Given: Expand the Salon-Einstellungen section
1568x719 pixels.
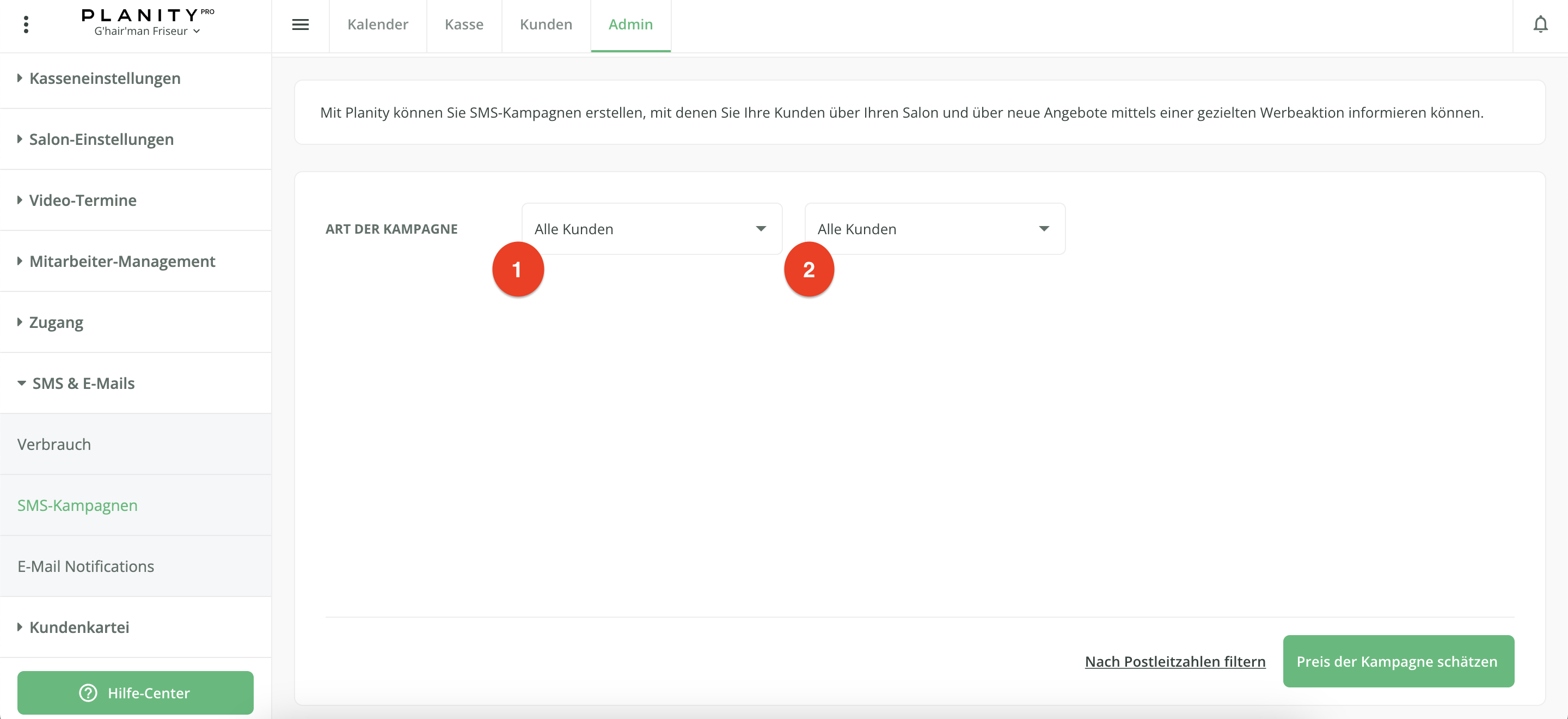Looking at the screenshot, I should pos(101,139).
